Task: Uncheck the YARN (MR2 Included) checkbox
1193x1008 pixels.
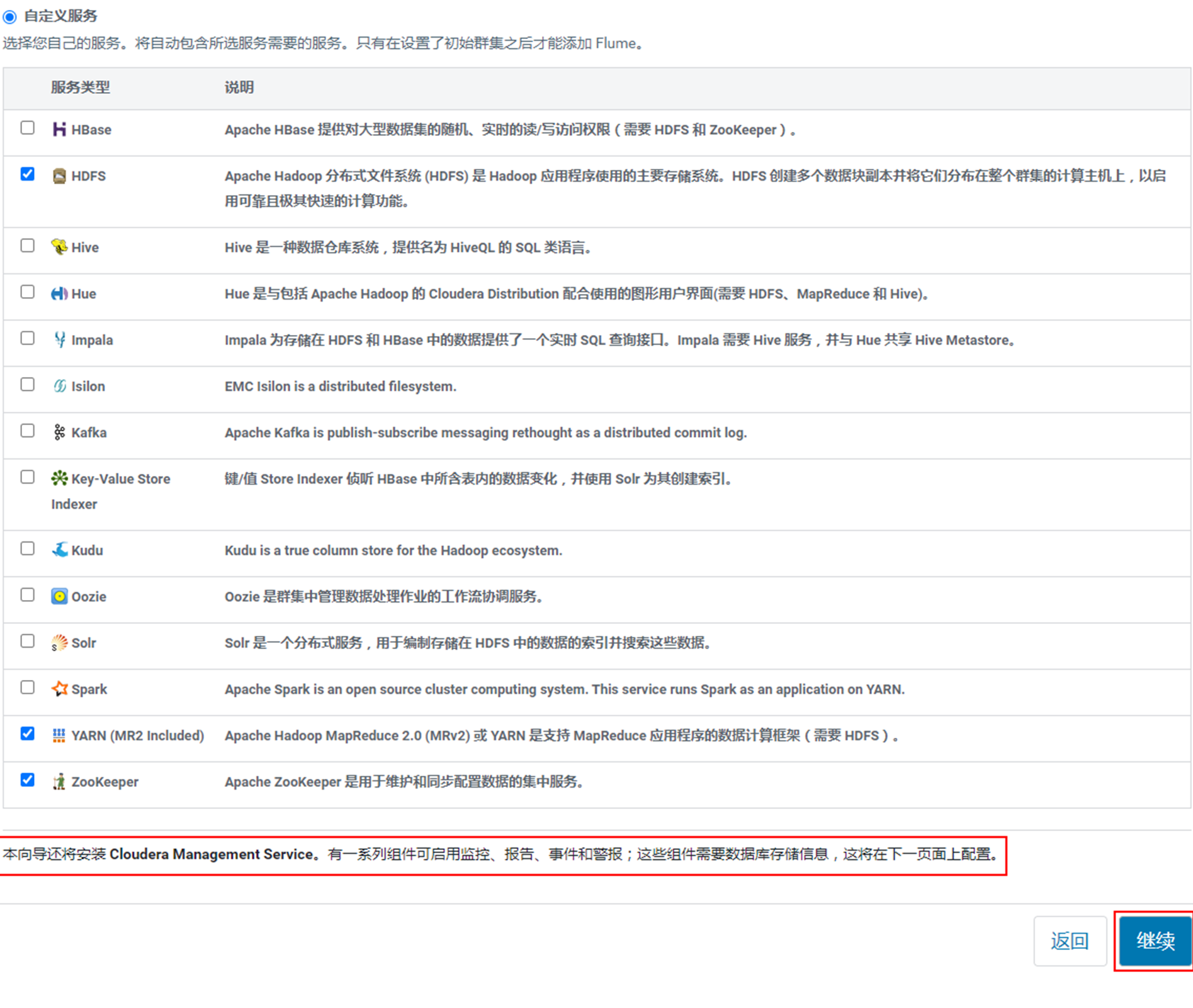Action: tap(27, 733)
